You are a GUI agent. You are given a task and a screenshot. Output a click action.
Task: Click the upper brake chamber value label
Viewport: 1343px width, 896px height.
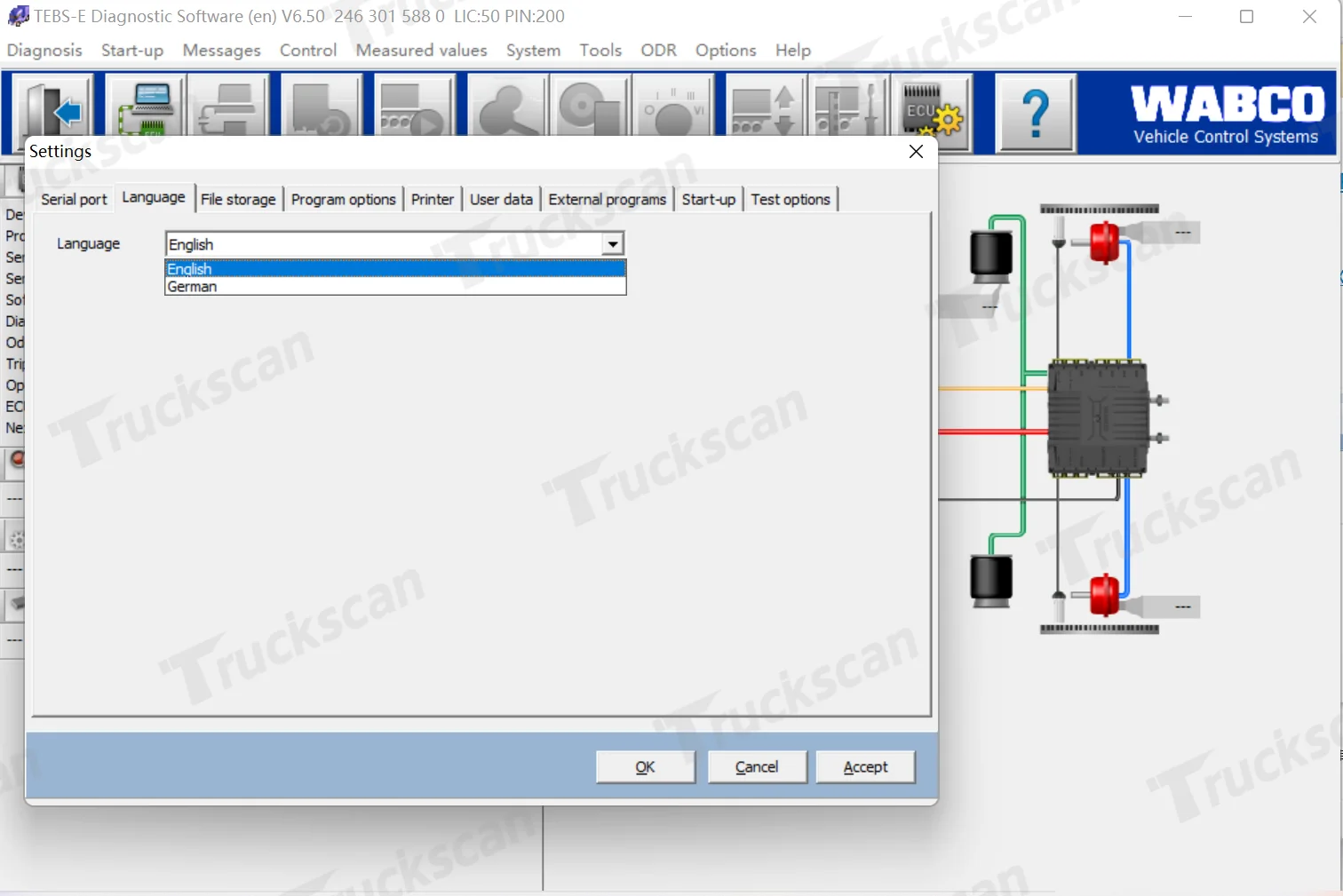coord(1183,233)
